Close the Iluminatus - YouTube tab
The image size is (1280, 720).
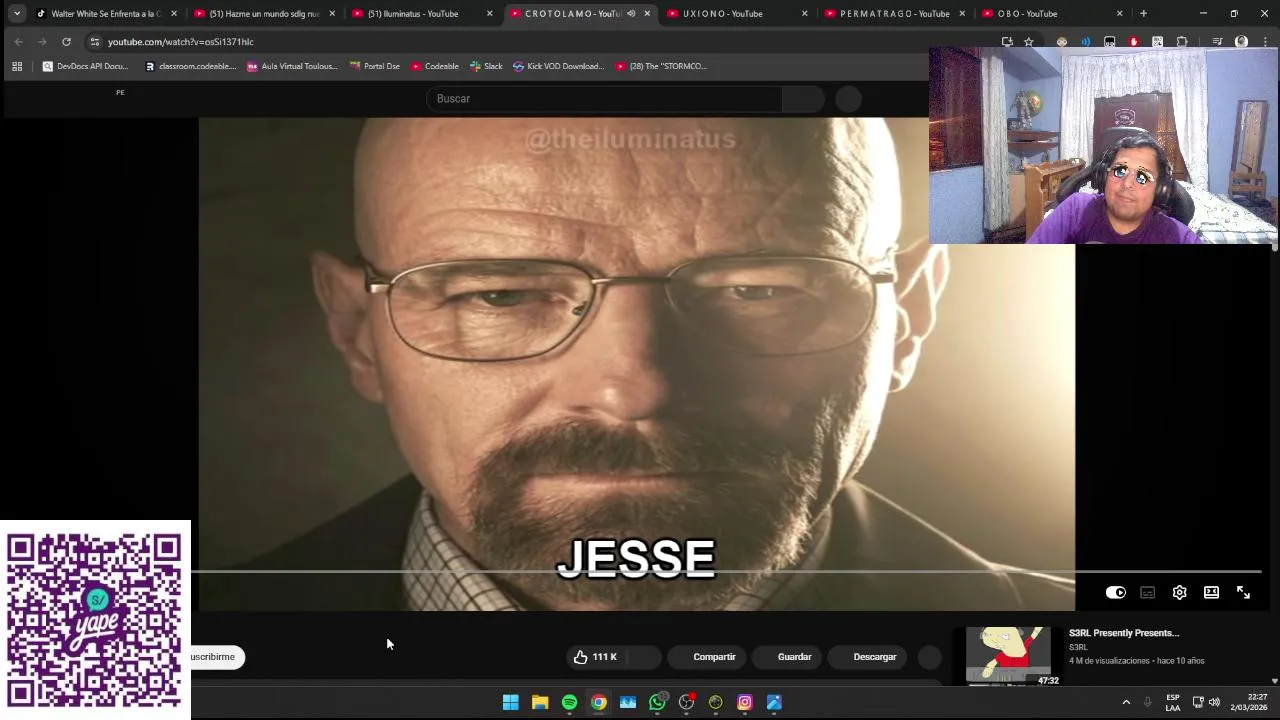click(489, 14)
